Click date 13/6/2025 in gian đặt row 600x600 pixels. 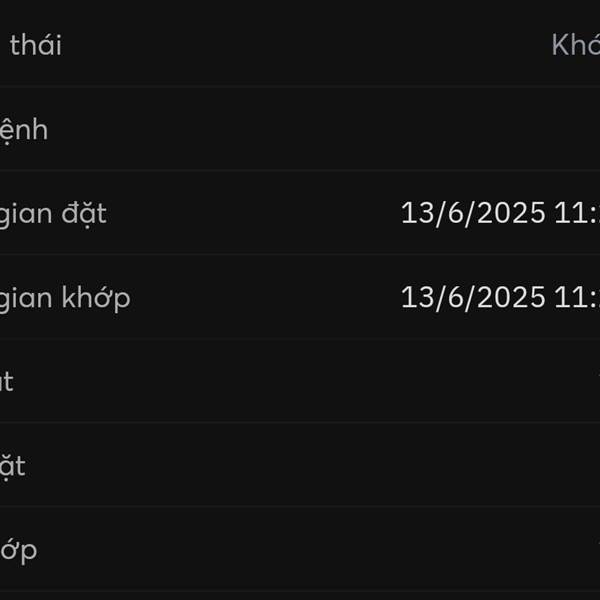pyautogui.click(x=473, y=214)
